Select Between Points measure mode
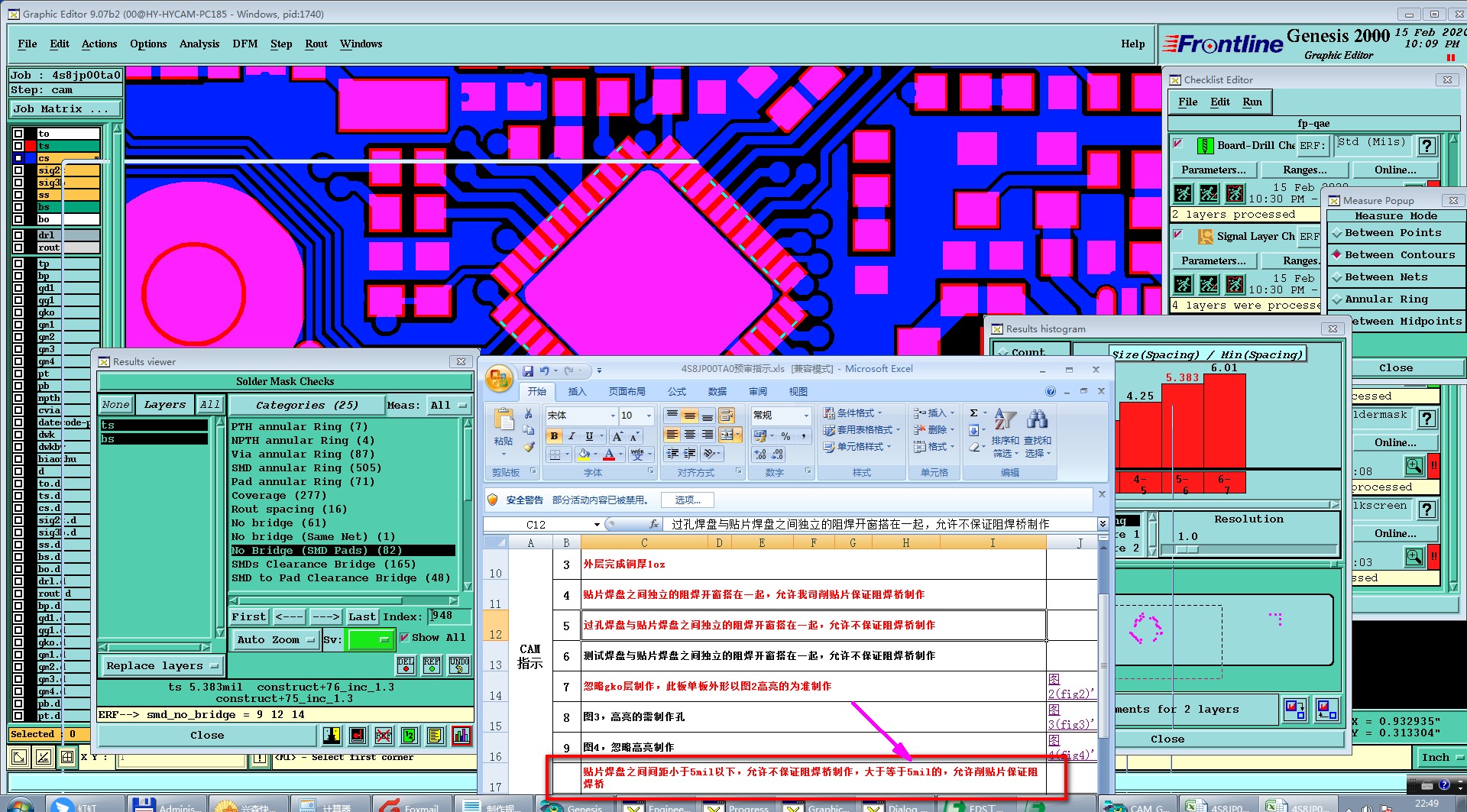Screen dimensions: 1467x812 point(1393,233)
